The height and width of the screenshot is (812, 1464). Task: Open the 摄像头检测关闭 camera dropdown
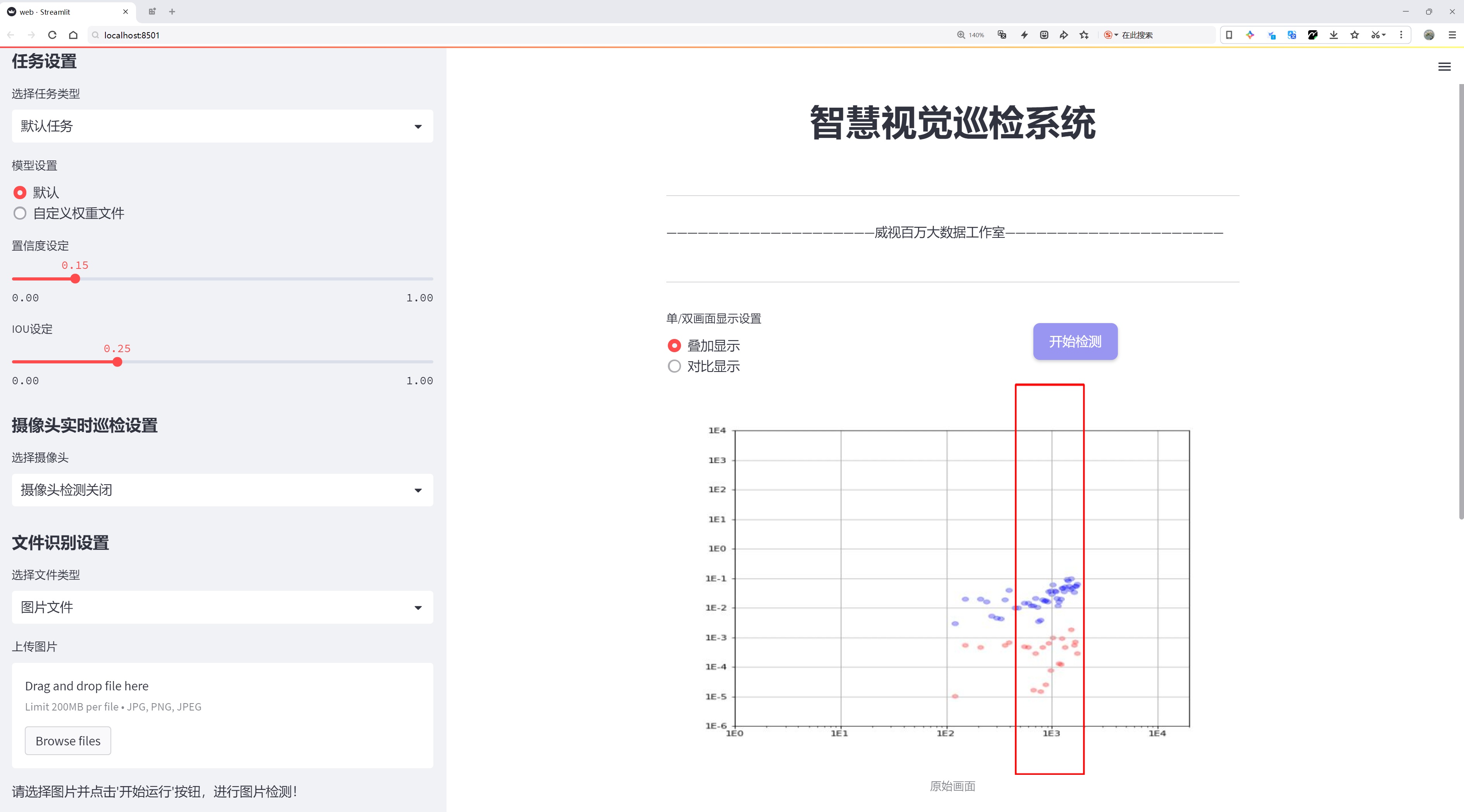222,490
